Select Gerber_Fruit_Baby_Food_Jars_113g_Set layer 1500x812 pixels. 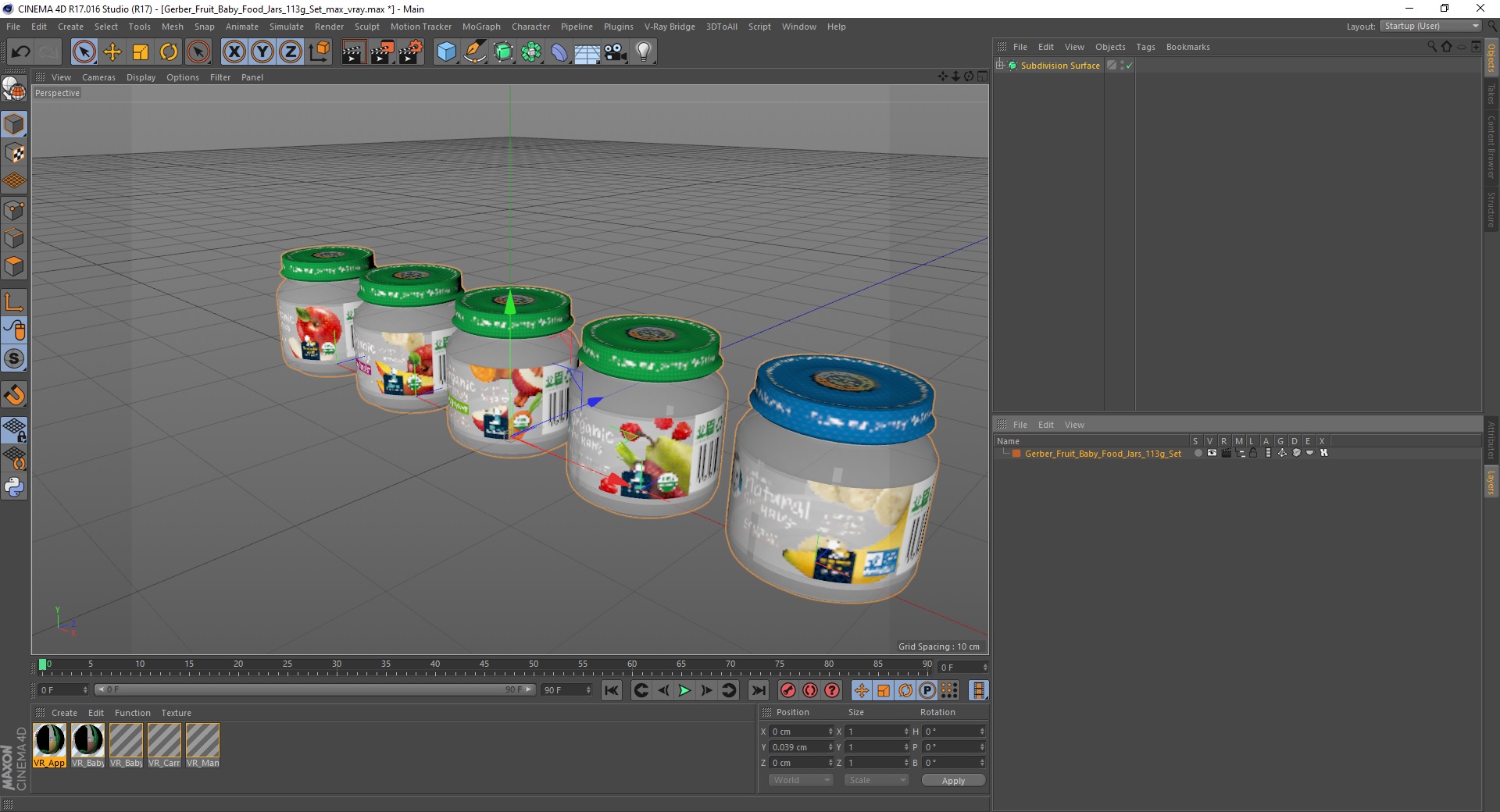click(1102, 454)
